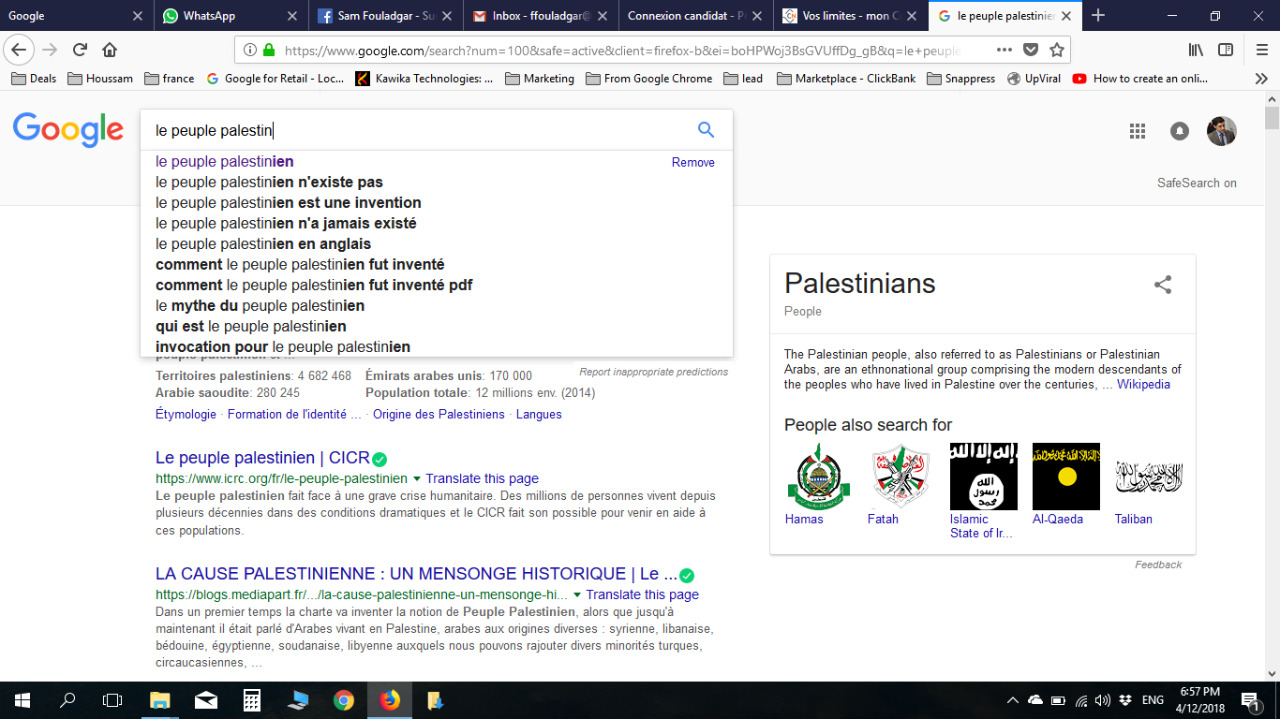The image size is (1280, 719).
Task: Bookmark this page with the star icon
Action: [x=1056, y=50]
